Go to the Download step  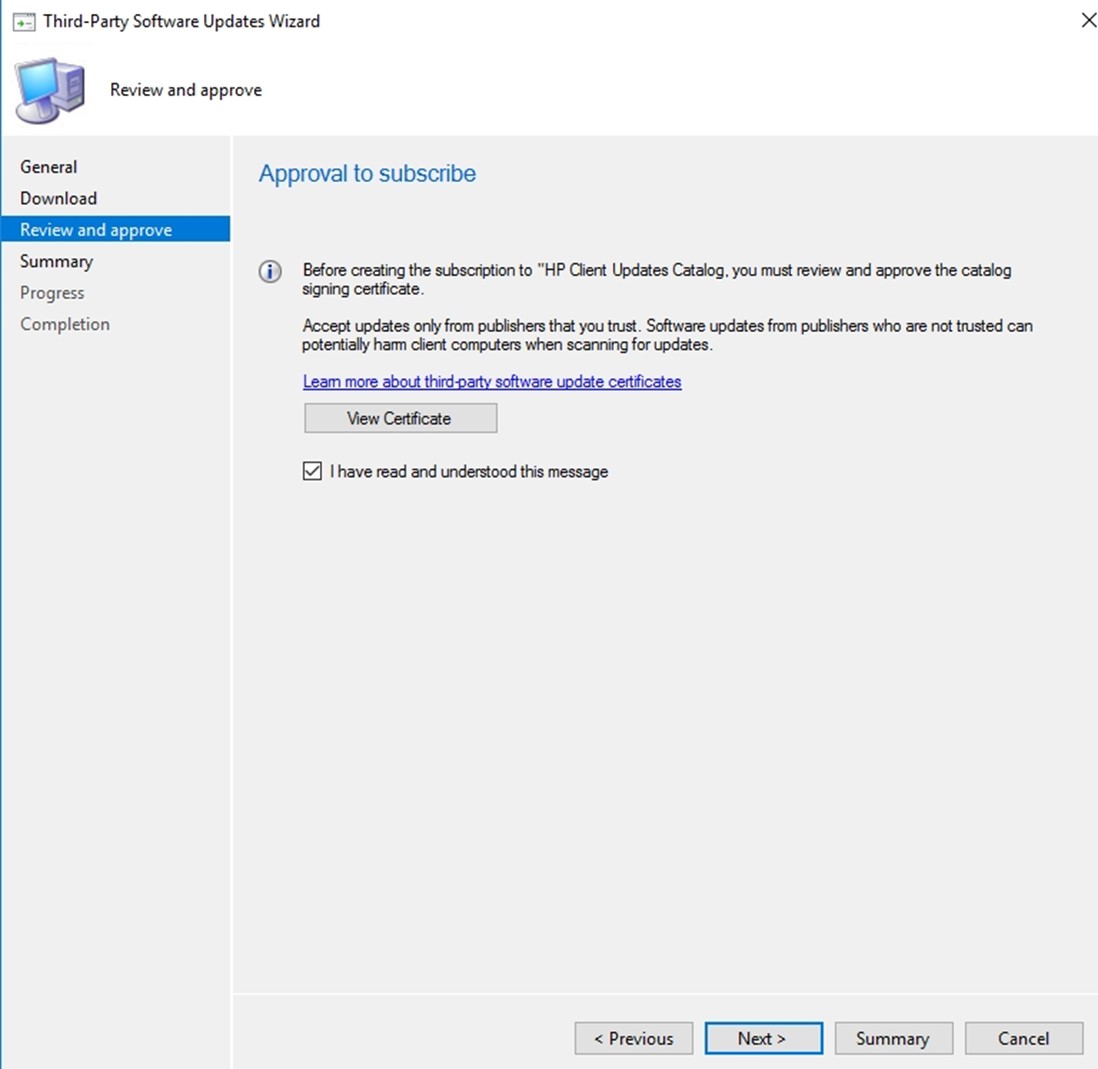58,198
